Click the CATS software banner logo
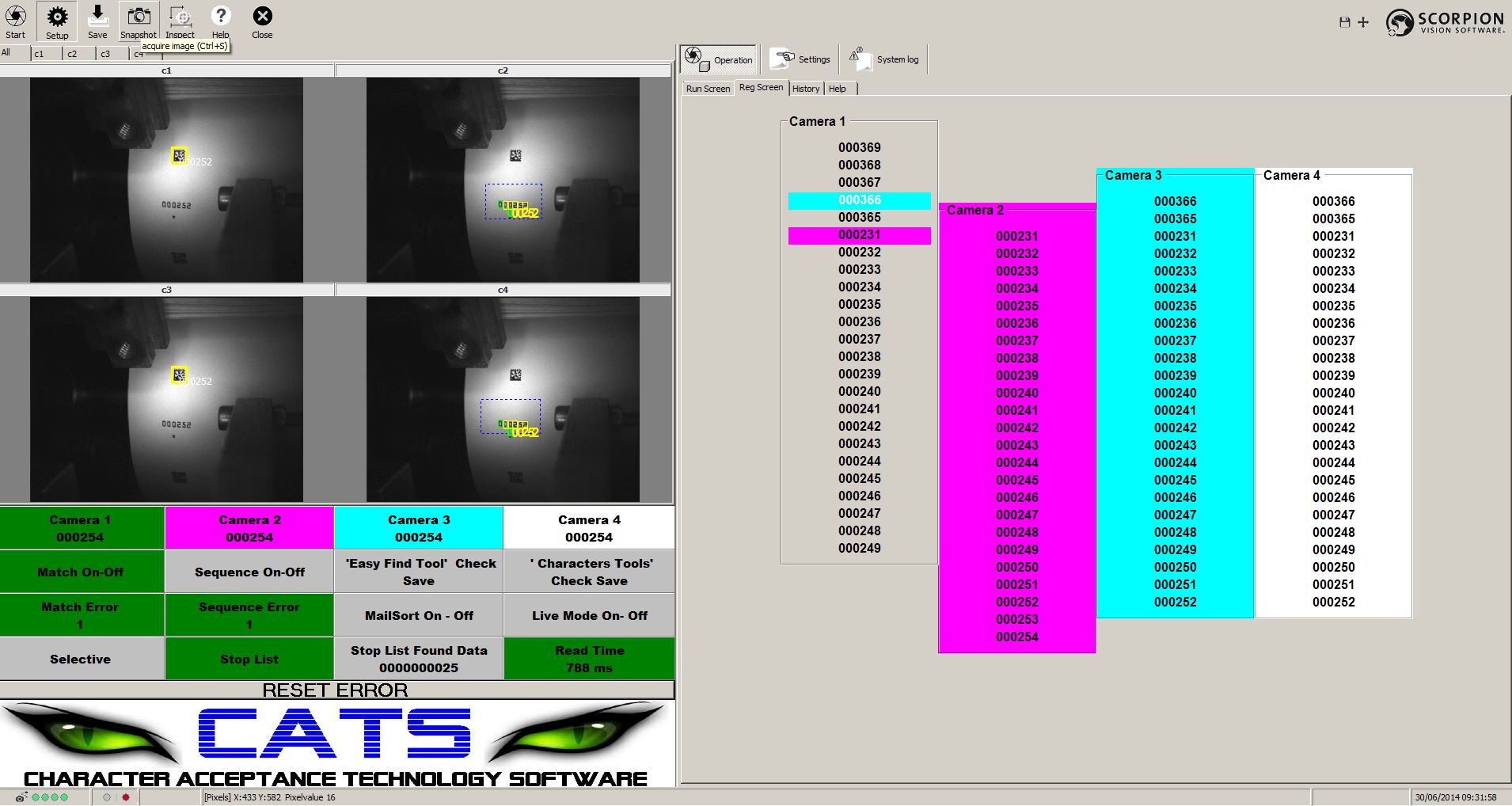 point(336,744)
